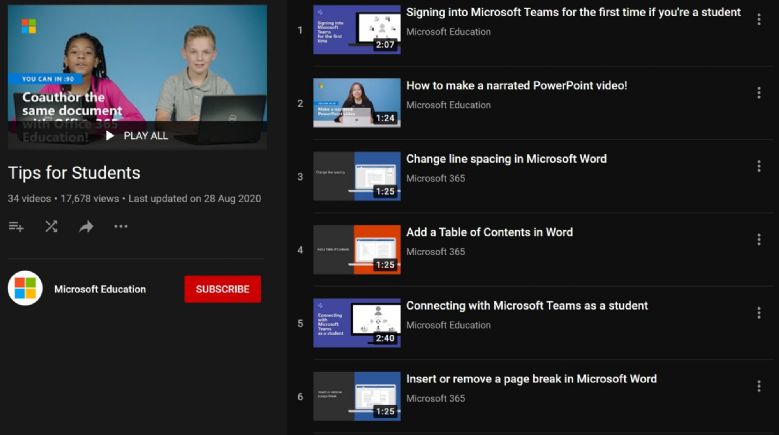Viewport: 779px width, 435px height.
Task: Click thumbnail of Change line spacing video
Action: (357, 176)
